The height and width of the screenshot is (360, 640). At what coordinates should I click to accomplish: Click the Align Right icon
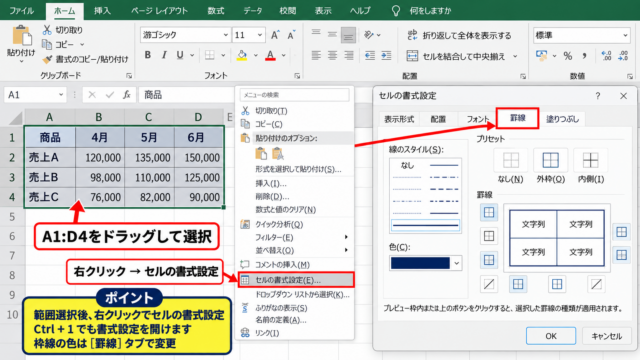348,56
